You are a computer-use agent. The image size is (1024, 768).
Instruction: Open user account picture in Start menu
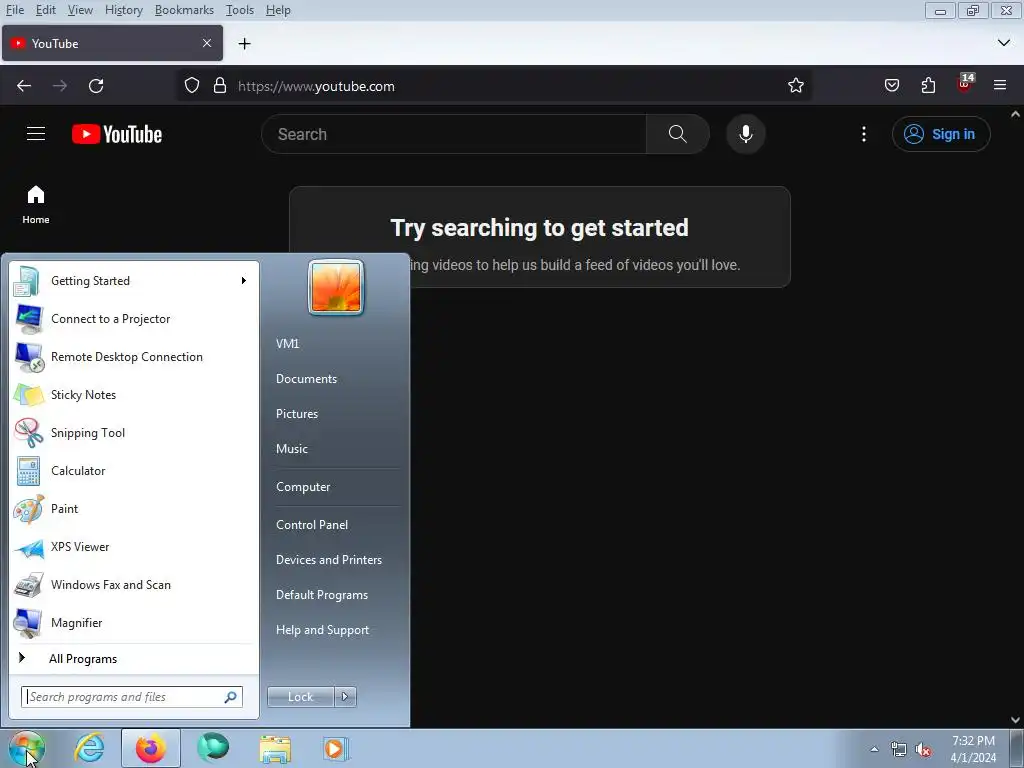(336, 287)
